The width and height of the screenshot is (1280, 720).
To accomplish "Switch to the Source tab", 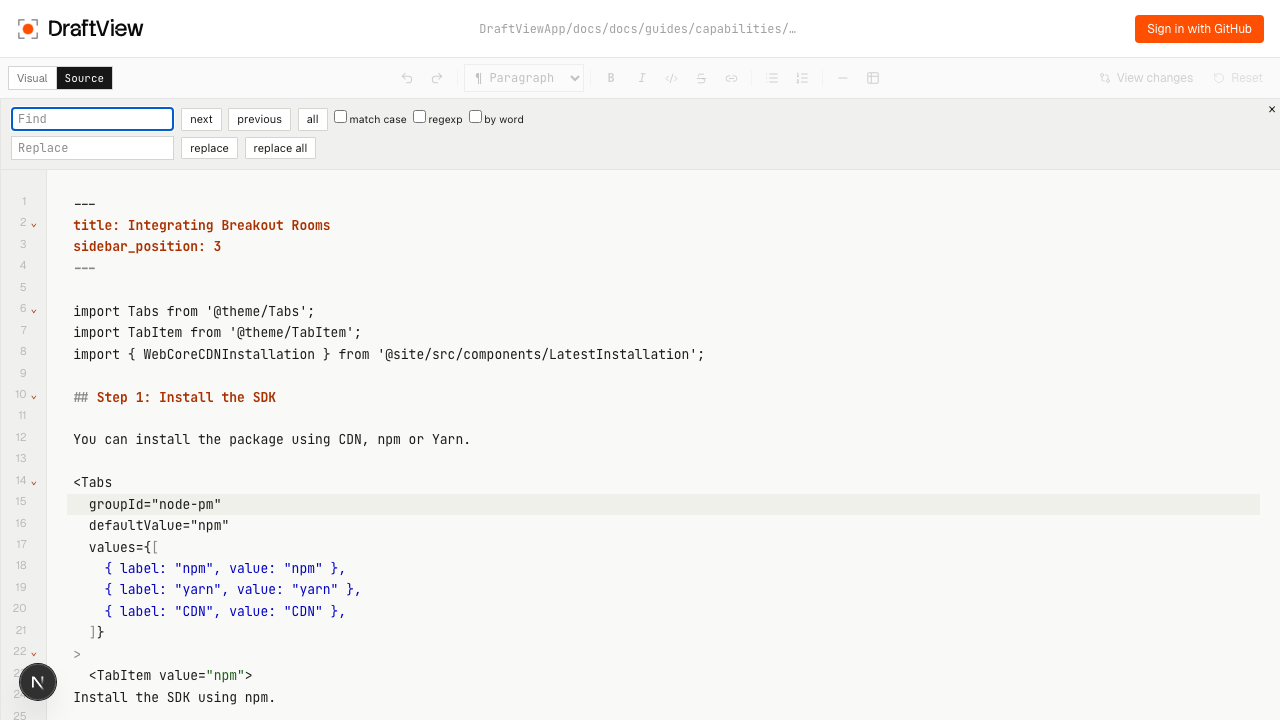I will (84, 78).
